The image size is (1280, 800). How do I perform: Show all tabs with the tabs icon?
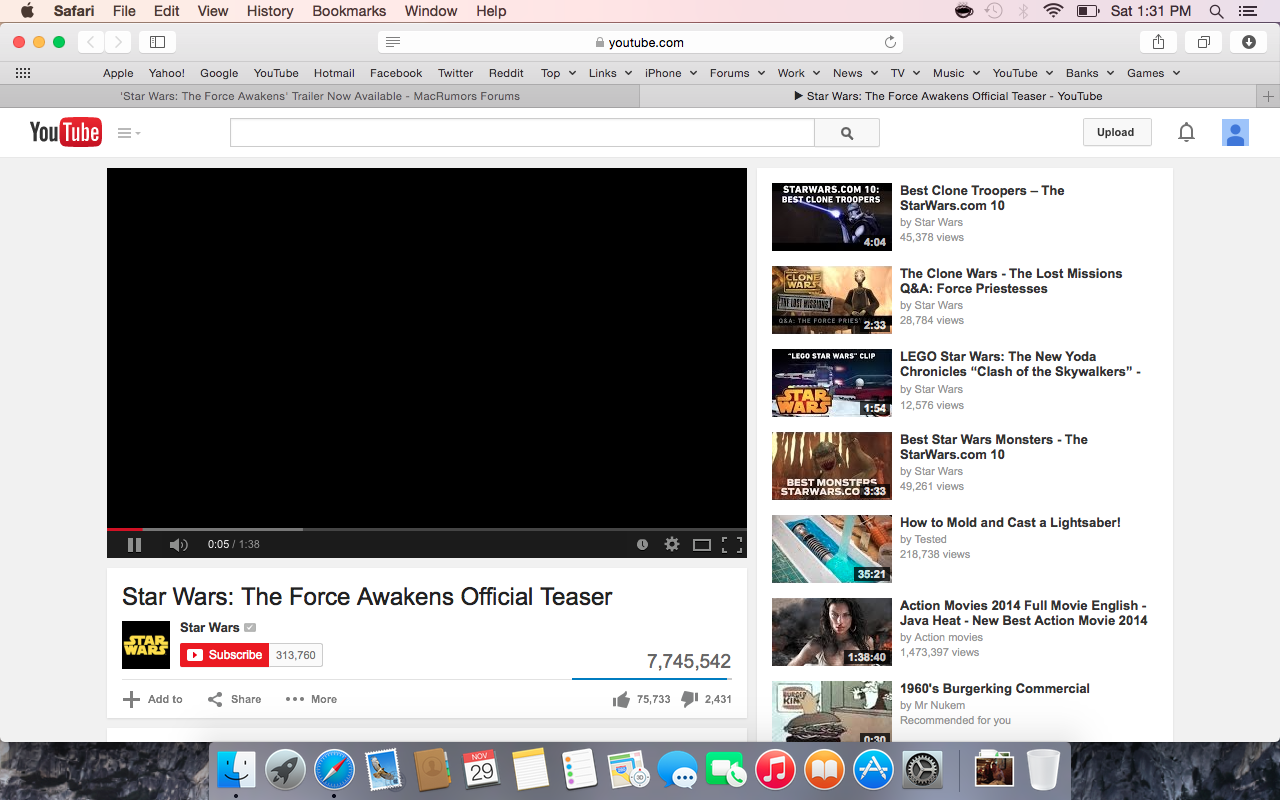pyautogui.click(x=1204, y=42)
